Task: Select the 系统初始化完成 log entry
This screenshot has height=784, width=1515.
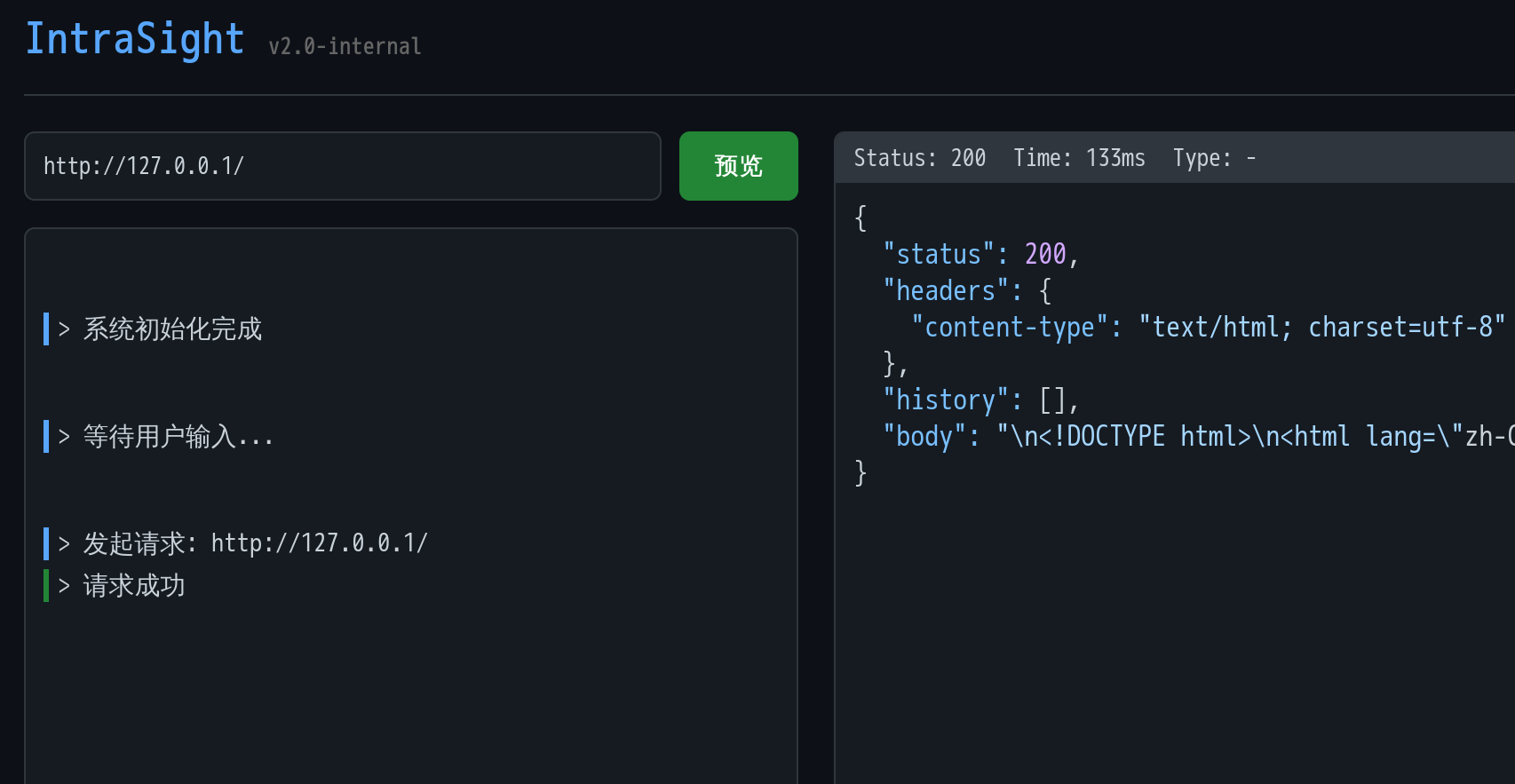Action: click(x=172, y=329)
